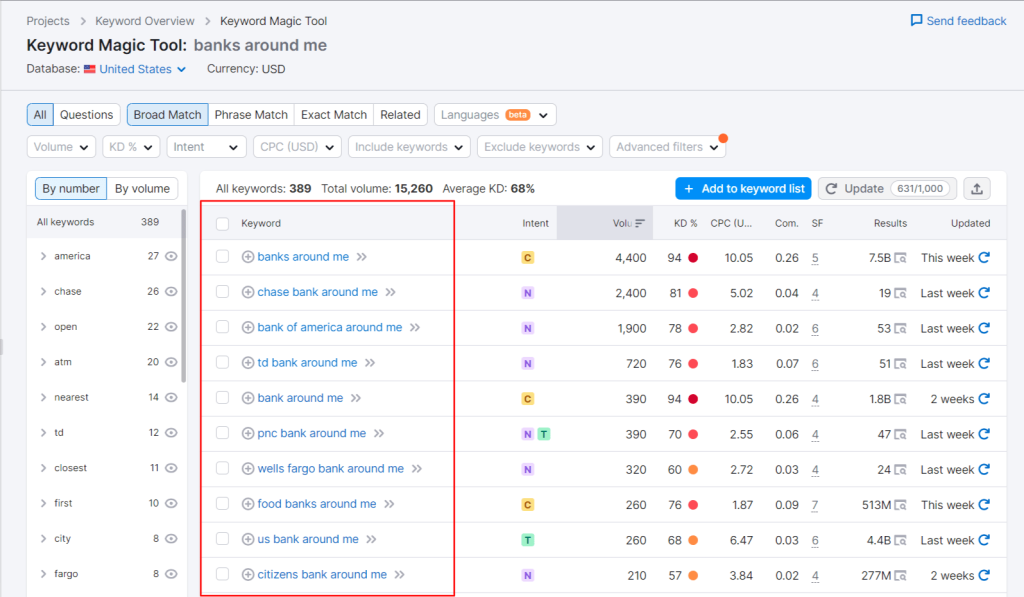Click the T intent badge for 'us bank around me'

[528, 540]
